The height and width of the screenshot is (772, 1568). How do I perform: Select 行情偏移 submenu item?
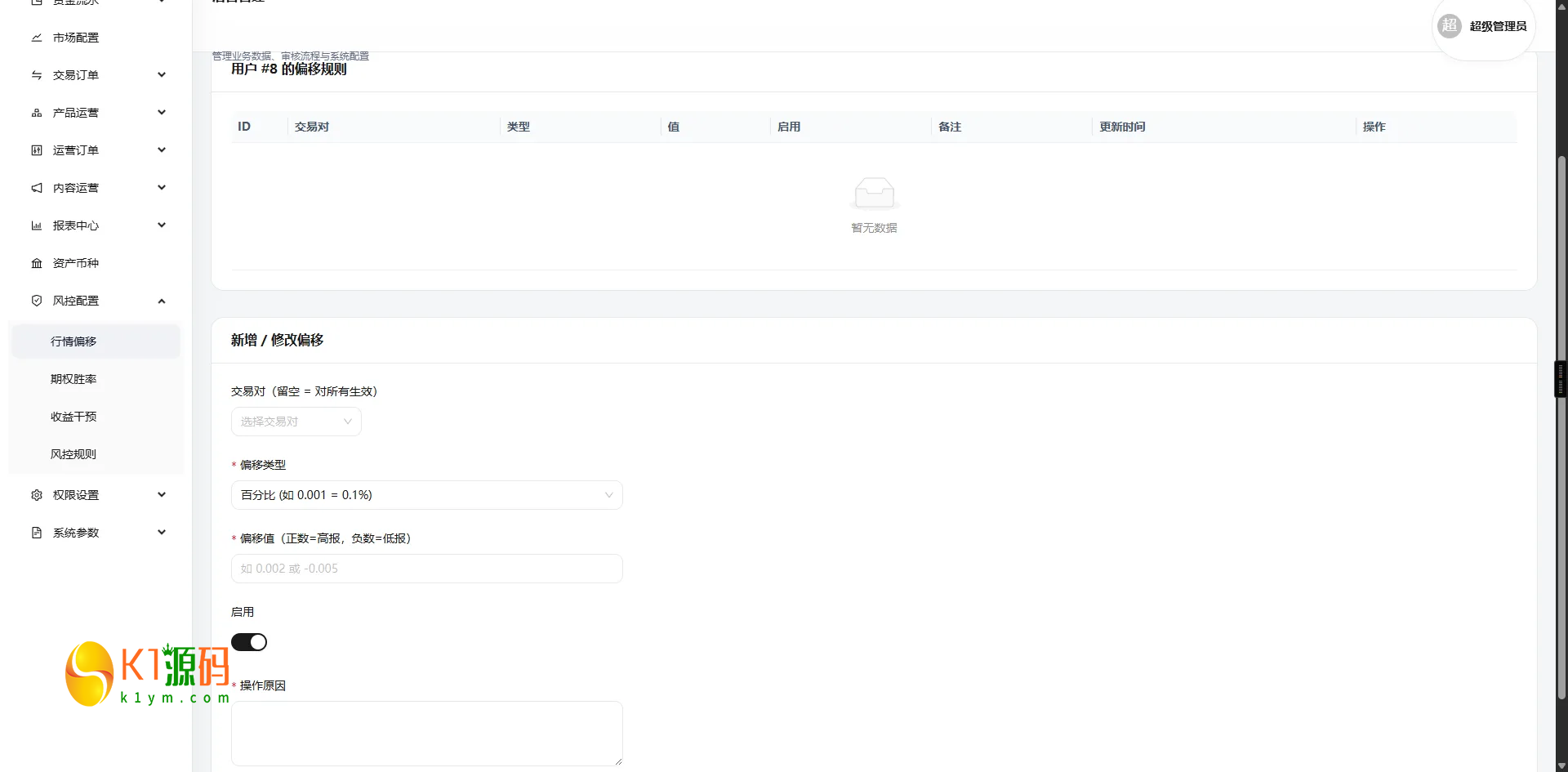pos(96,341)
